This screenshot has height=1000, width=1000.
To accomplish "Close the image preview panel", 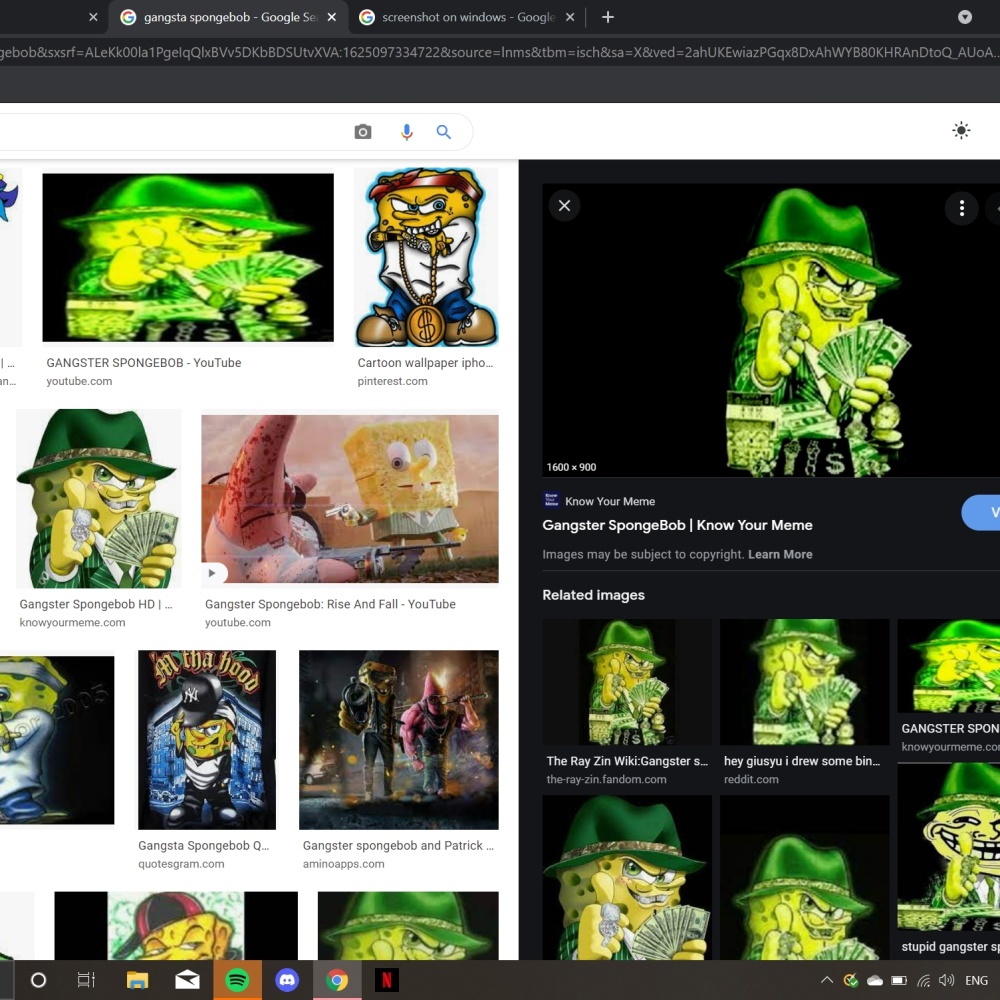I will pyautogui.click(x=564, y=205).
